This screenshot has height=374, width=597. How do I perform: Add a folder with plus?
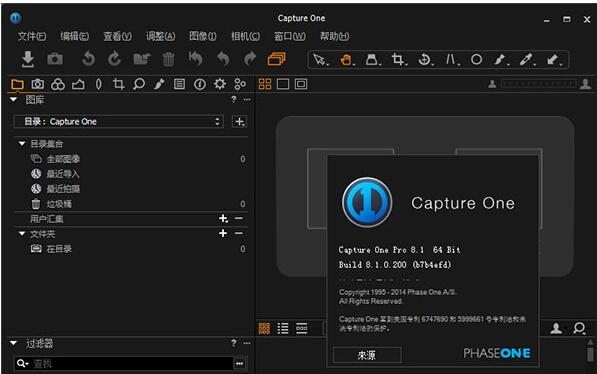(x=223, y=233)
